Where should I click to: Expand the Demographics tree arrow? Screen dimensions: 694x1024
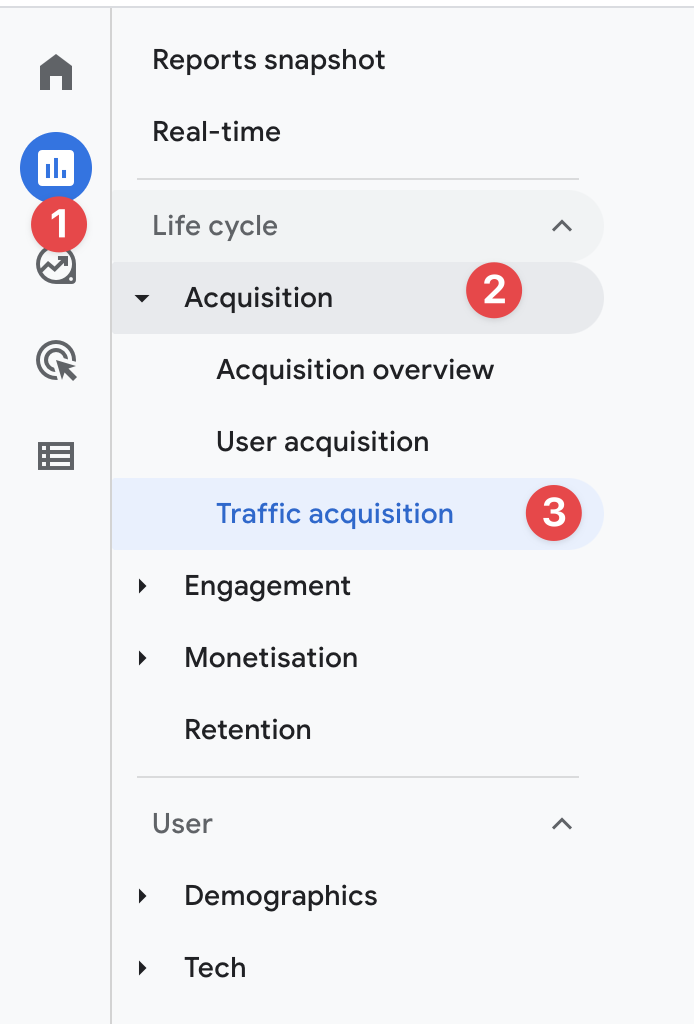point(142,896)
